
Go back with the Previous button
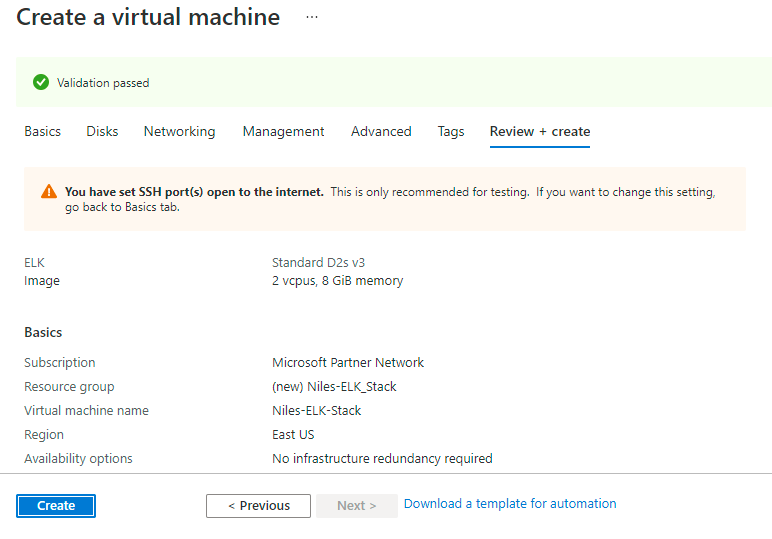258,506
